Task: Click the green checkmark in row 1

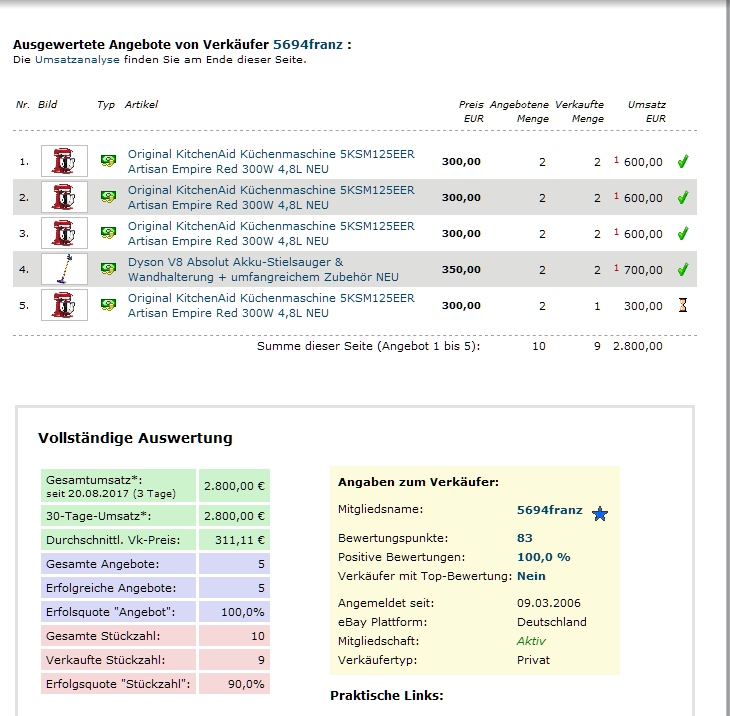Action: pos(683,161)
